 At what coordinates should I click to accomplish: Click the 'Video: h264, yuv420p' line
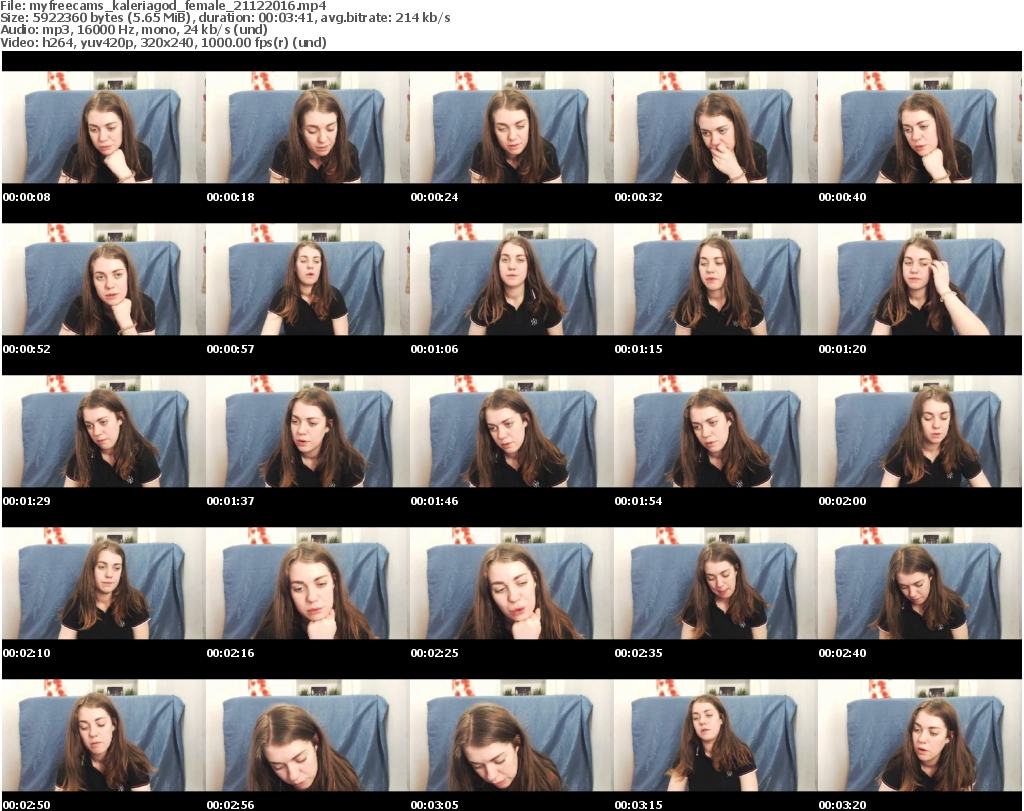pos(163,42)
